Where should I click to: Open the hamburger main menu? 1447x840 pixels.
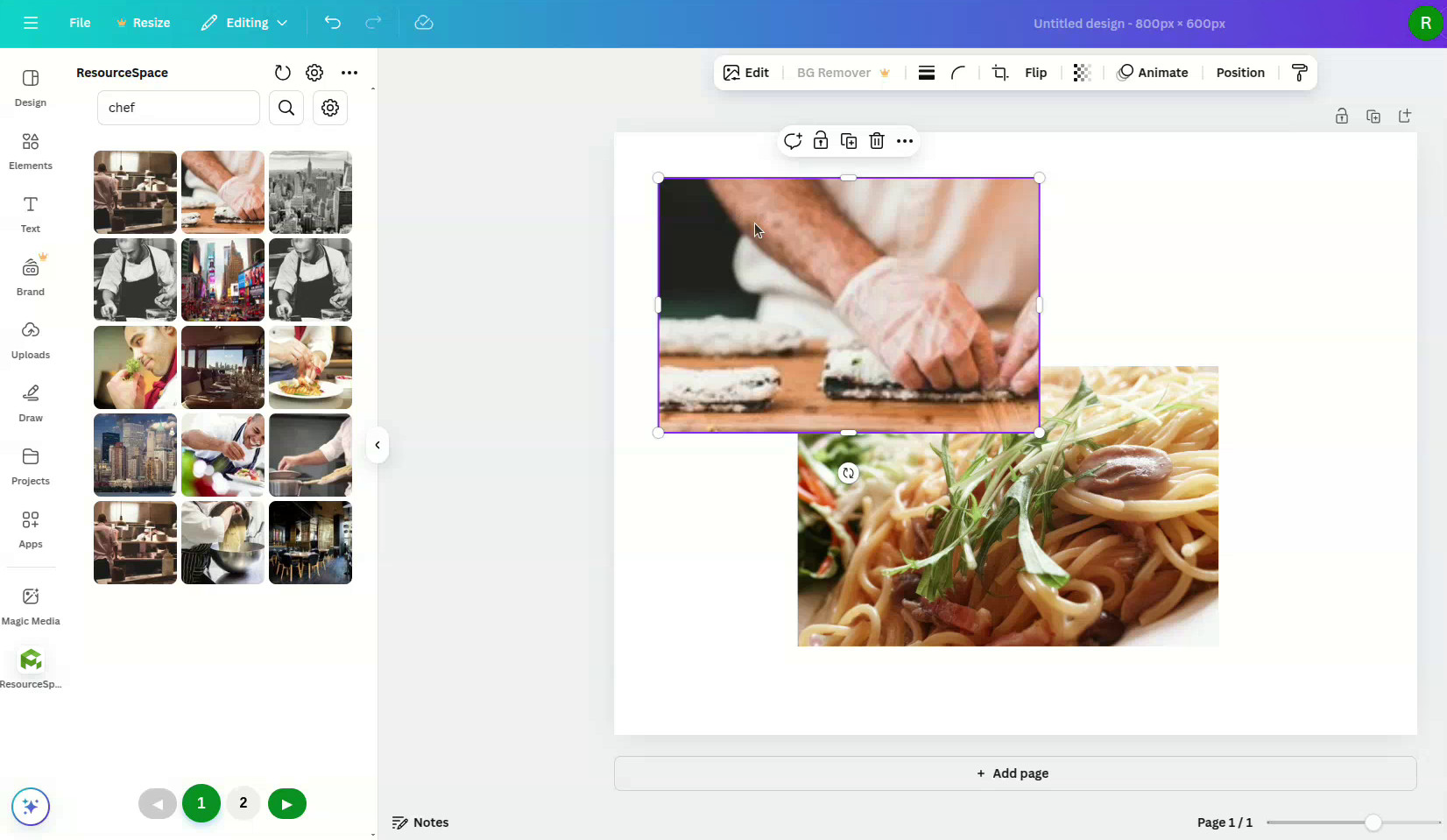click(31, 23)
